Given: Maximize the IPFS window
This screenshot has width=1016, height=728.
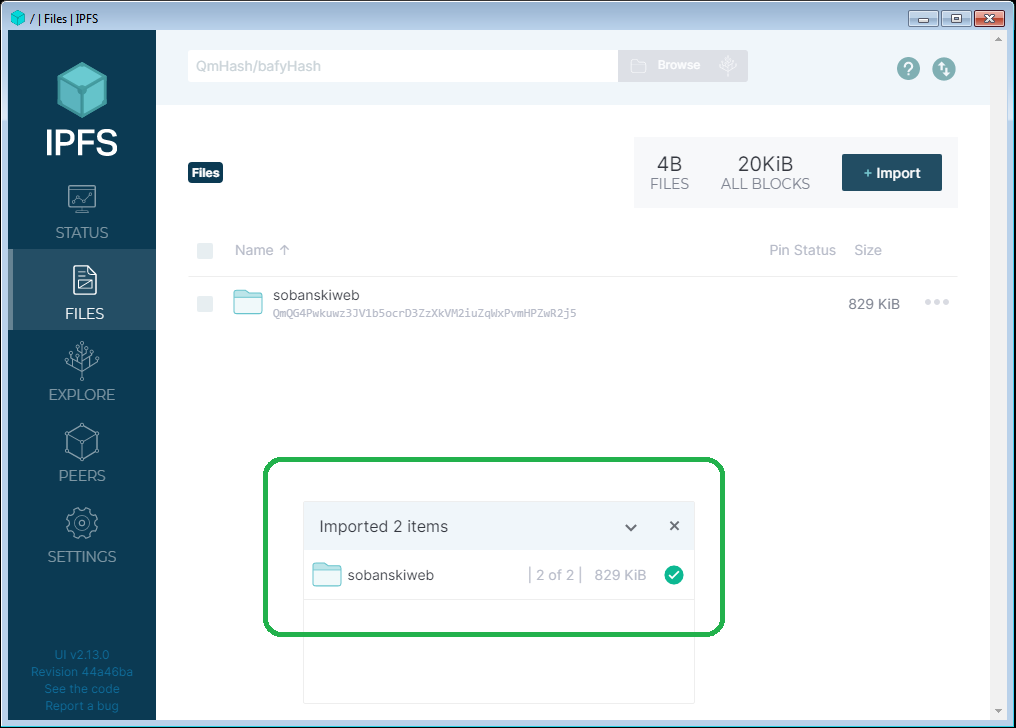Looking at the screenshot, I should tap(956, 19).
